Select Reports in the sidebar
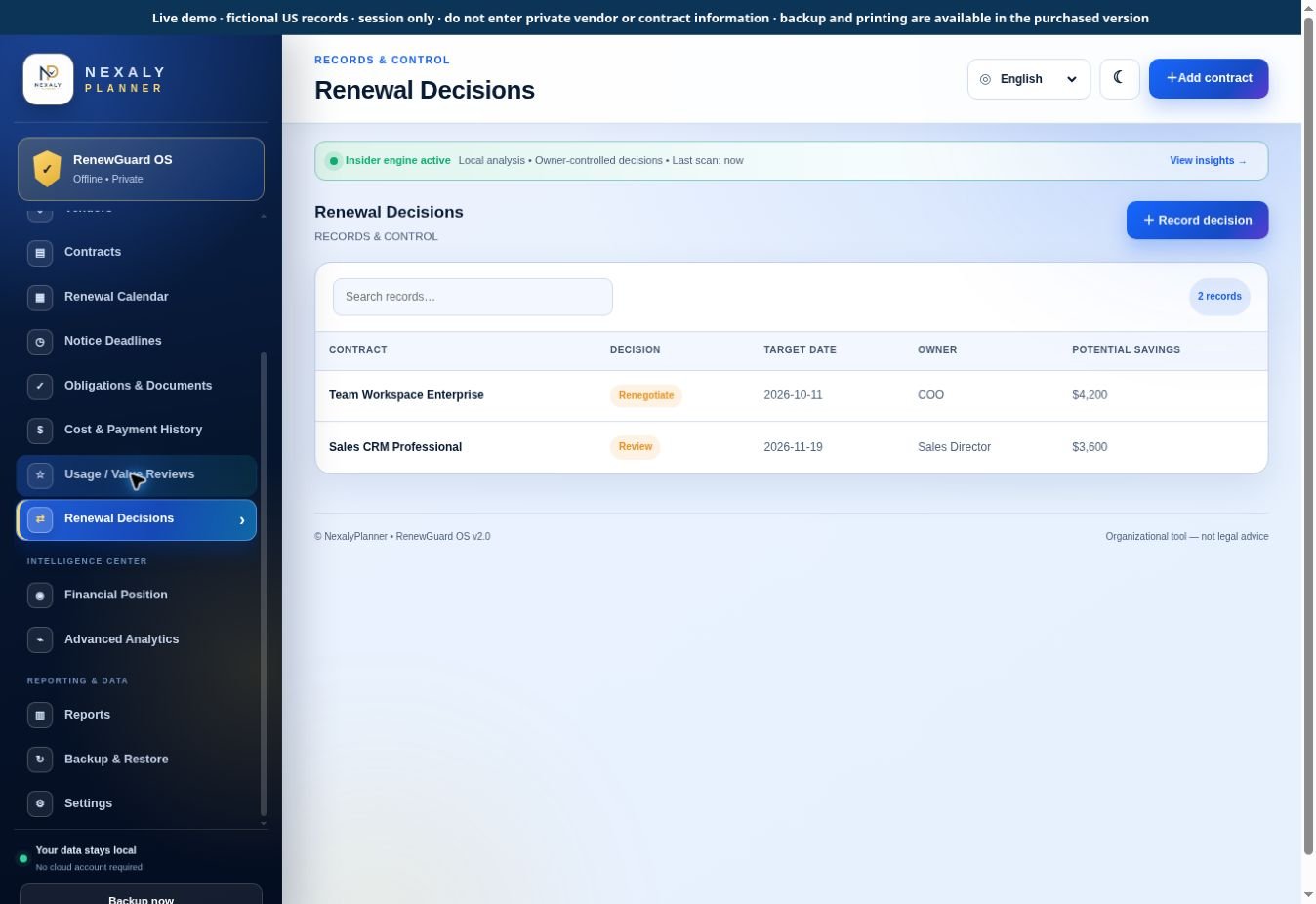1316x904 pixels. 137,715
